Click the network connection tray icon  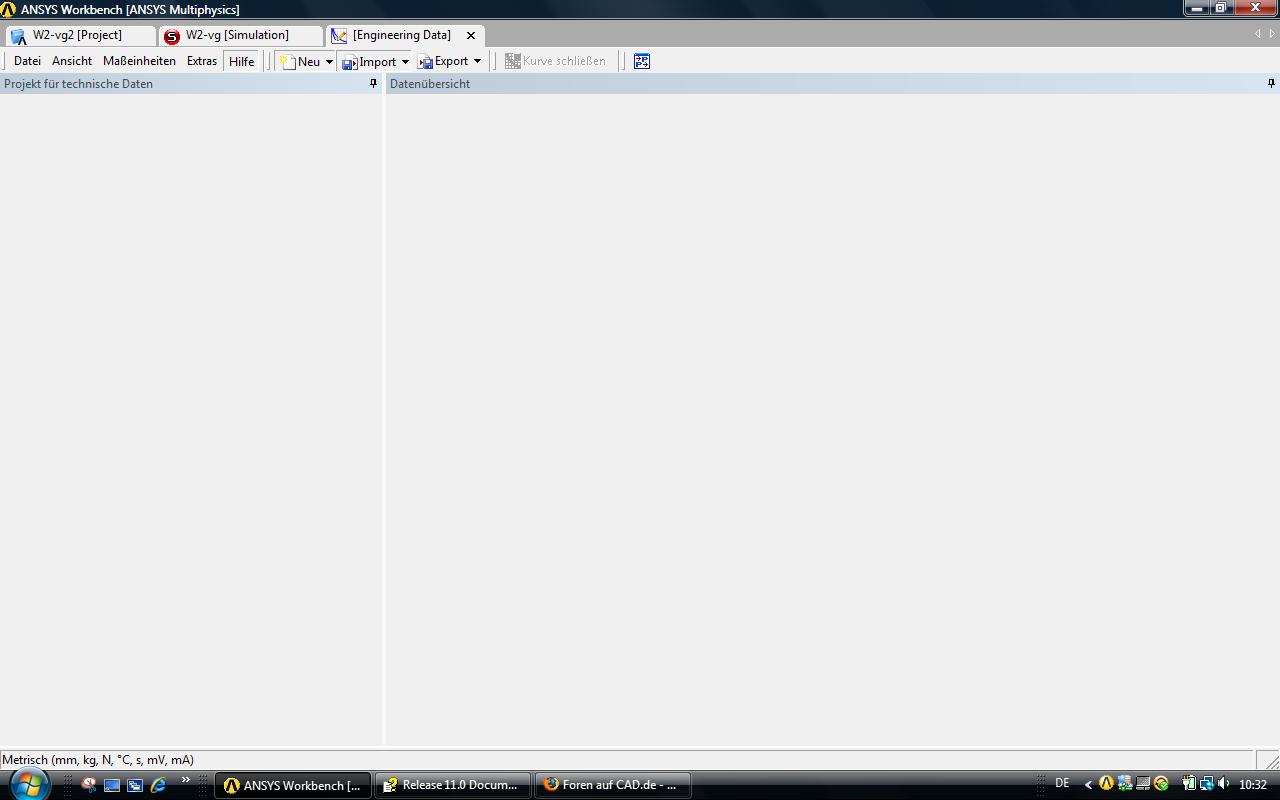click(1206, 784)
